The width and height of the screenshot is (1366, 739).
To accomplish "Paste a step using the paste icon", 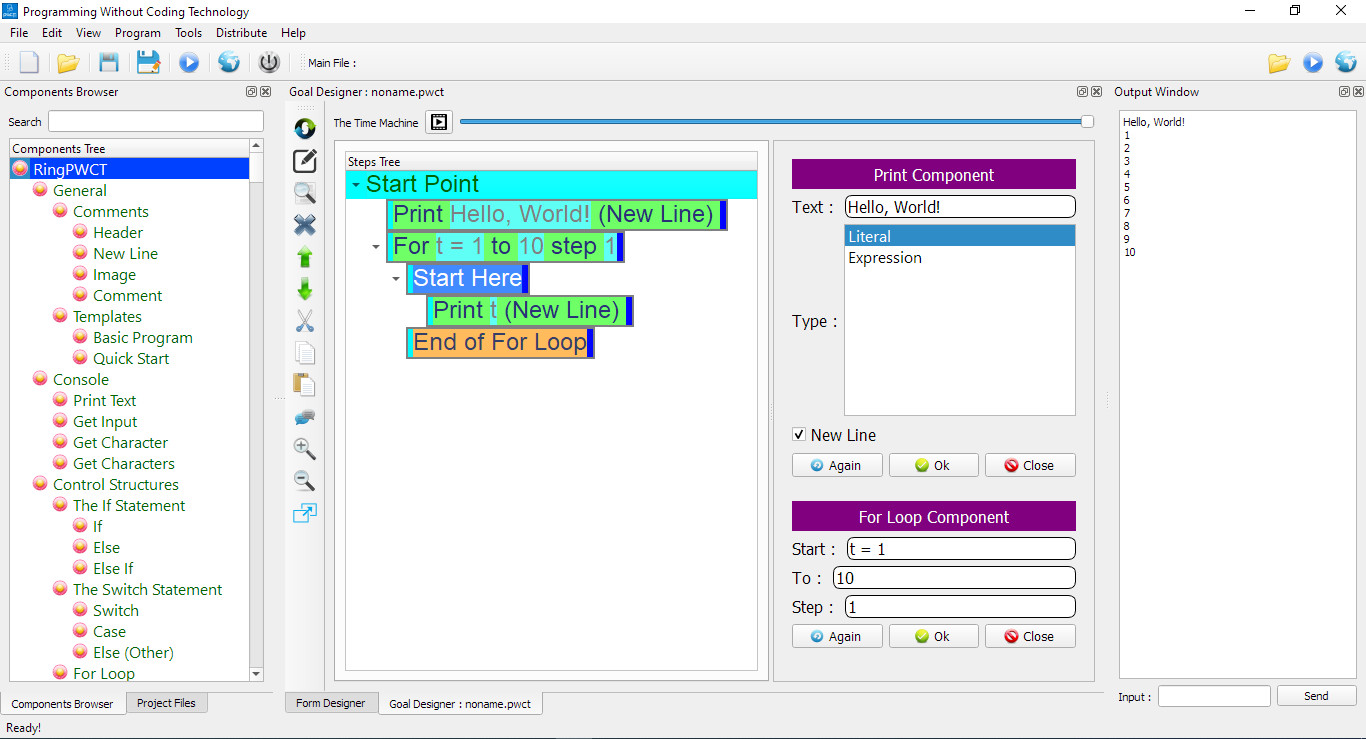I will click(304, 385).
